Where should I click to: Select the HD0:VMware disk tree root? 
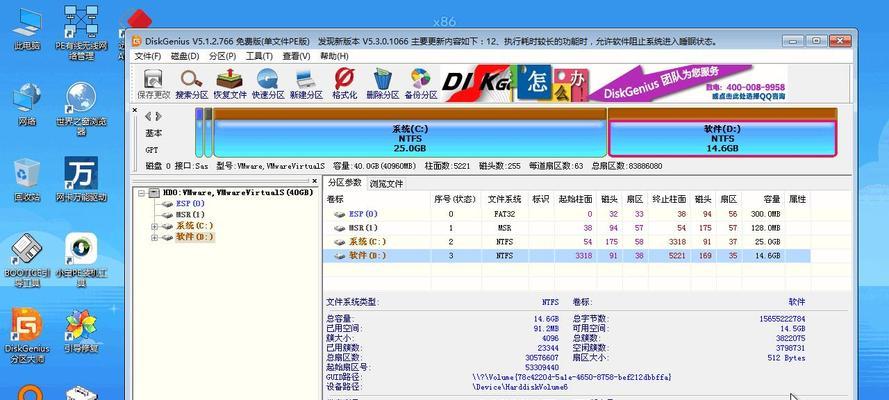coord(238,193)
